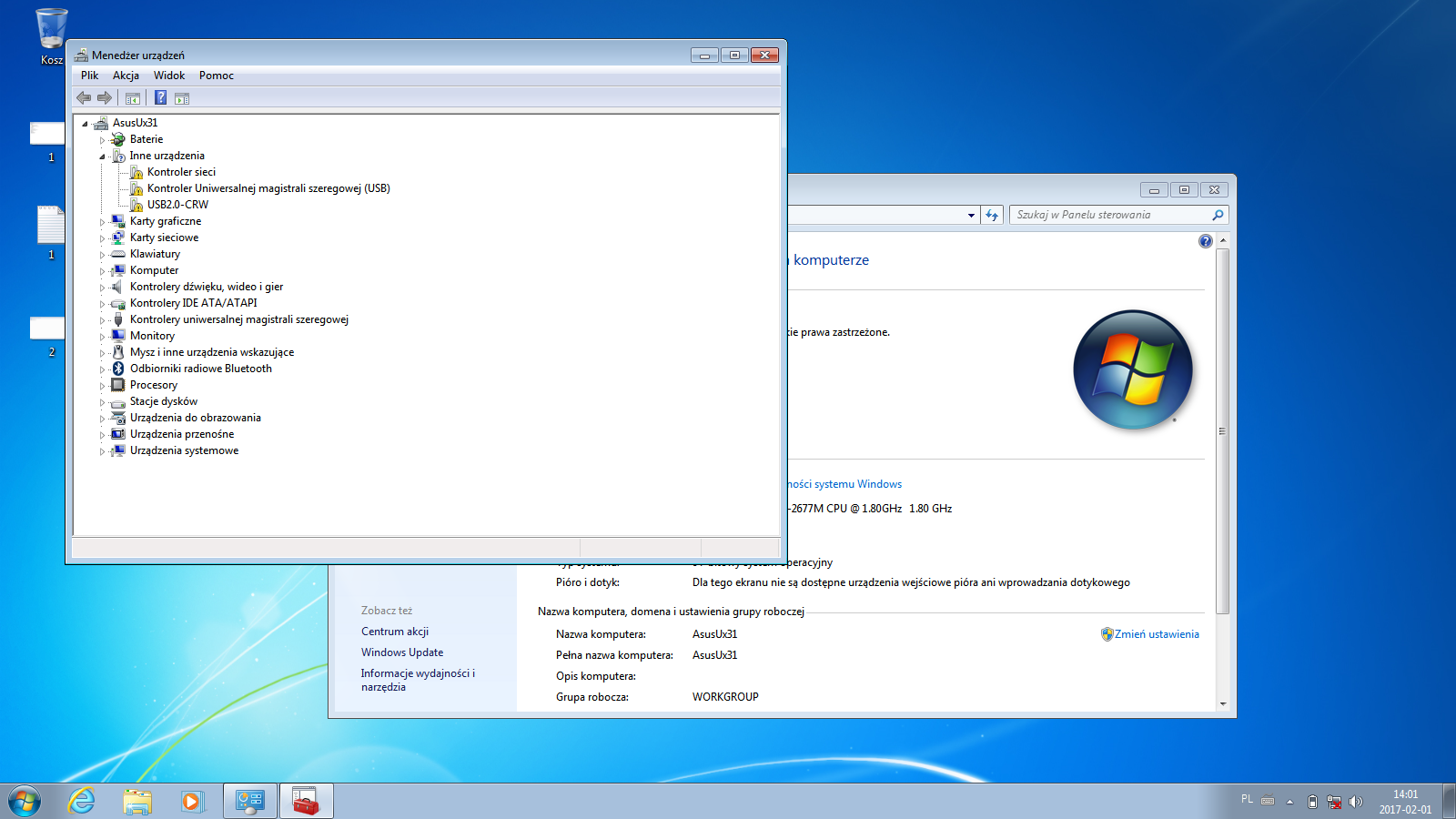Click the Help icon in Device Manager toolbar
The height and width of the screenshot is (819, 1456).
tap(160, 97)
